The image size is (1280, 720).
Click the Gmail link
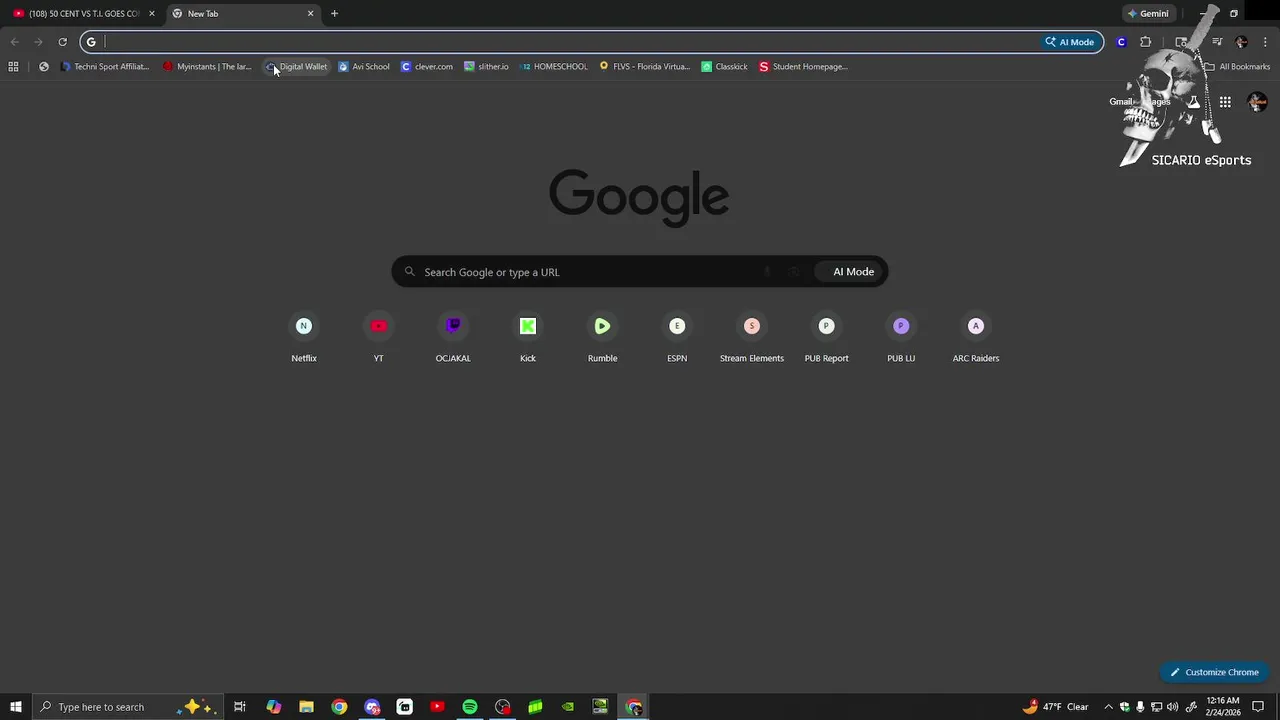point(1121,102)
